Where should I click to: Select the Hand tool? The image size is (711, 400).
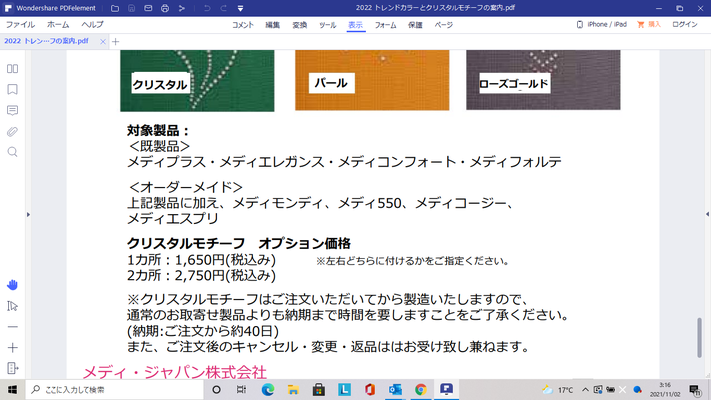tap(12, 285)
